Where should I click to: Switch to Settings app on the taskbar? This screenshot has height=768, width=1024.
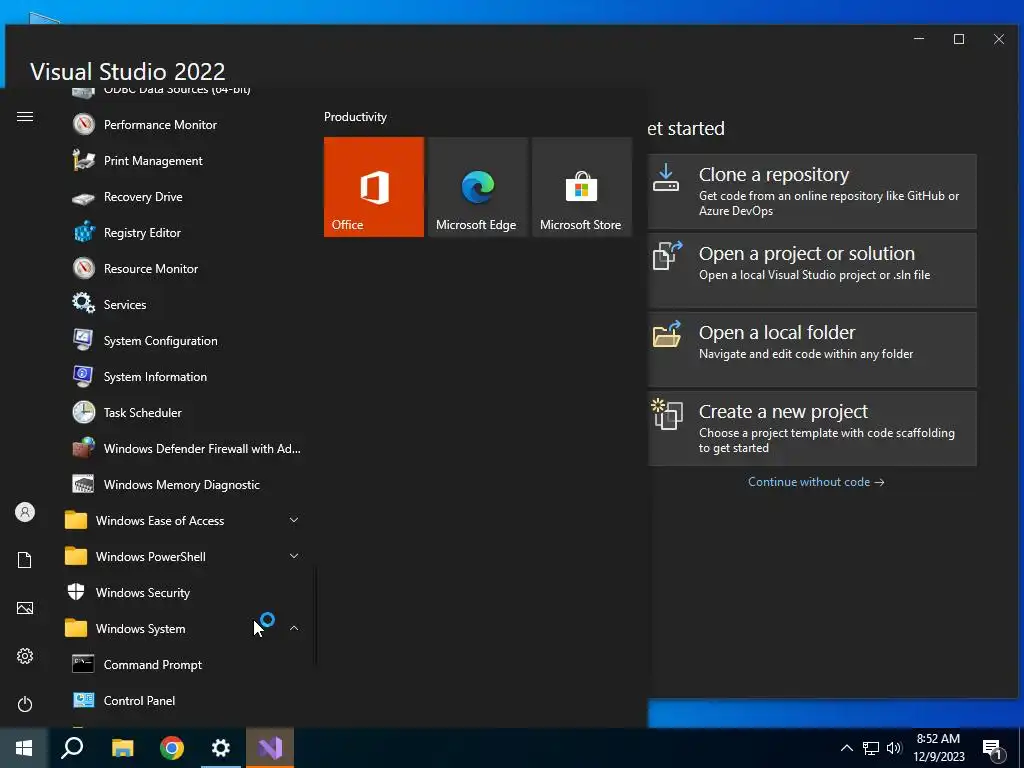click(221, 748)
